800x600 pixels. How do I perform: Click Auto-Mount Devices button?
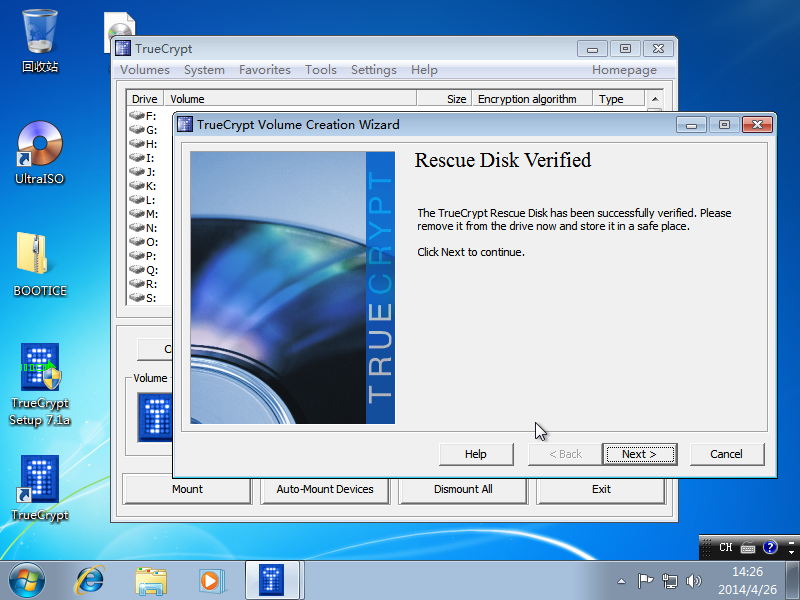(325, 489)
